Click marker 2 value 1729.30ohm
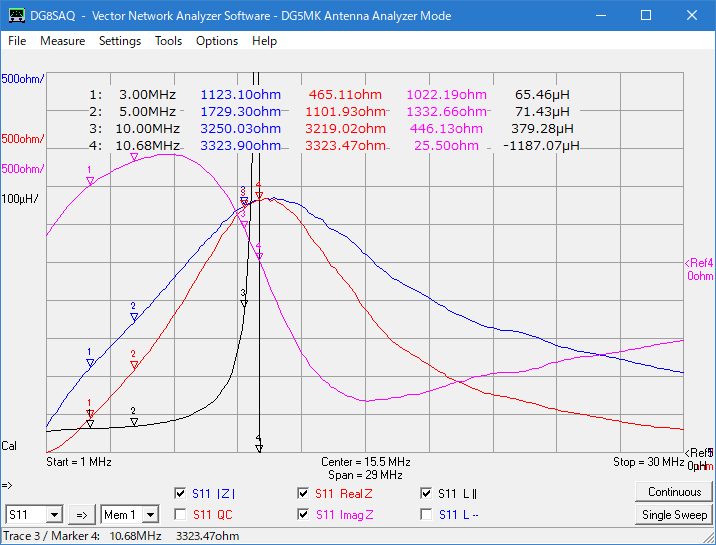The image size is (716, 545). [241, 111]
